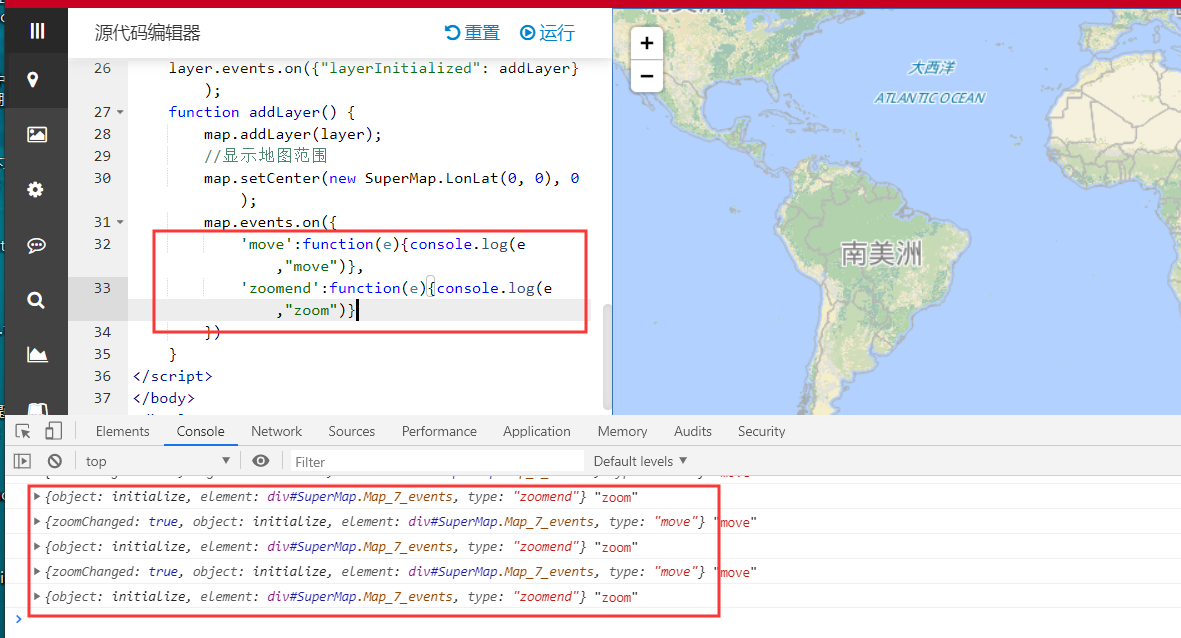Activate the inspect element picker tool

click(23, 431)
